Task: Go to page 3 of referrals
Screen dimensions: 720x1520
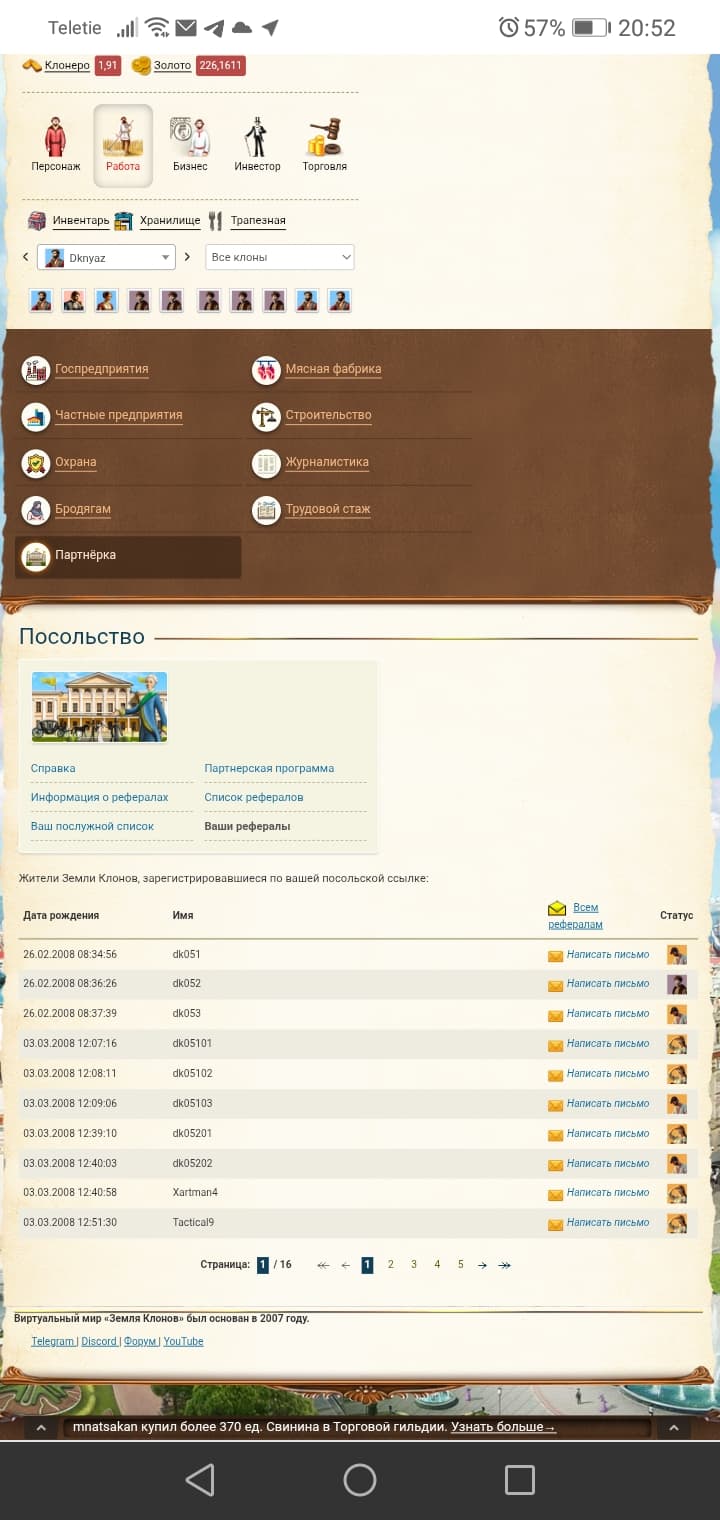Action: tap(414, 1265)
